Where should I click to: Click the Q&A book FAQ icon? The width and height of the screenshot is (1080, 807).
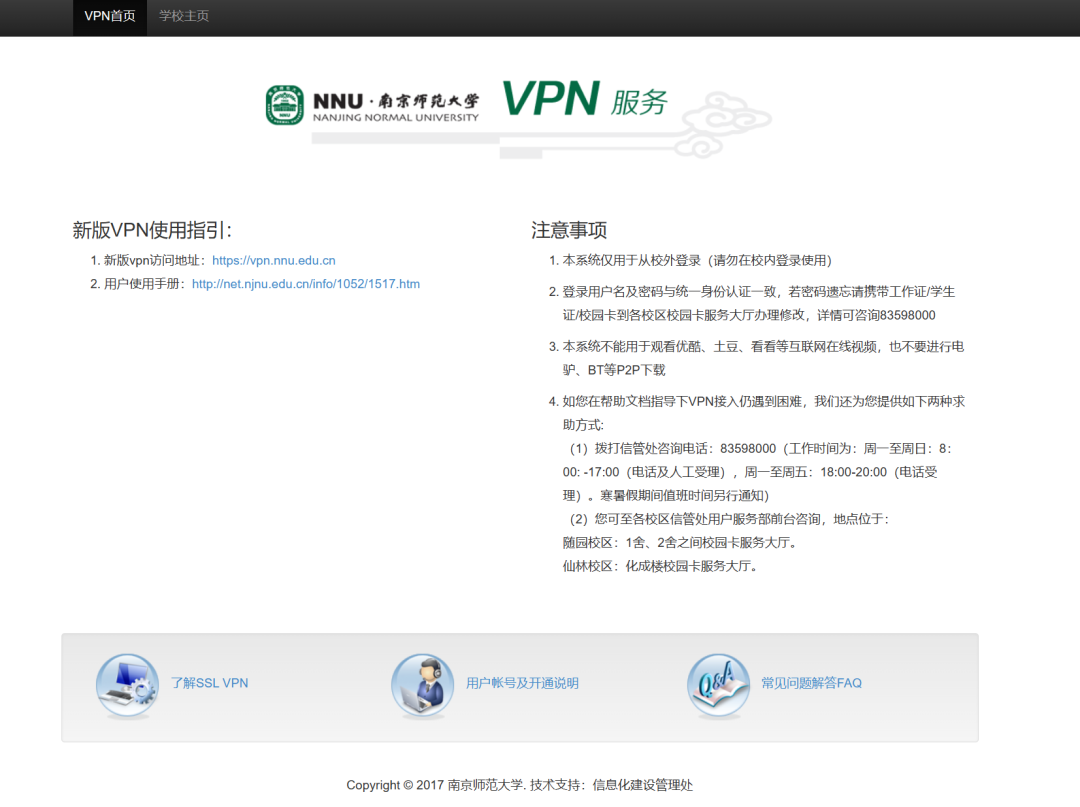pos(718,686)
